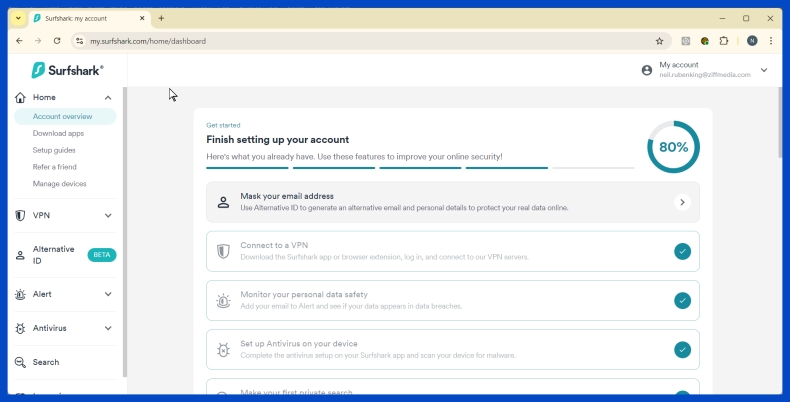790x402 pixels.
Task: Click the 80% progress ring
Action: click(673, 147)
